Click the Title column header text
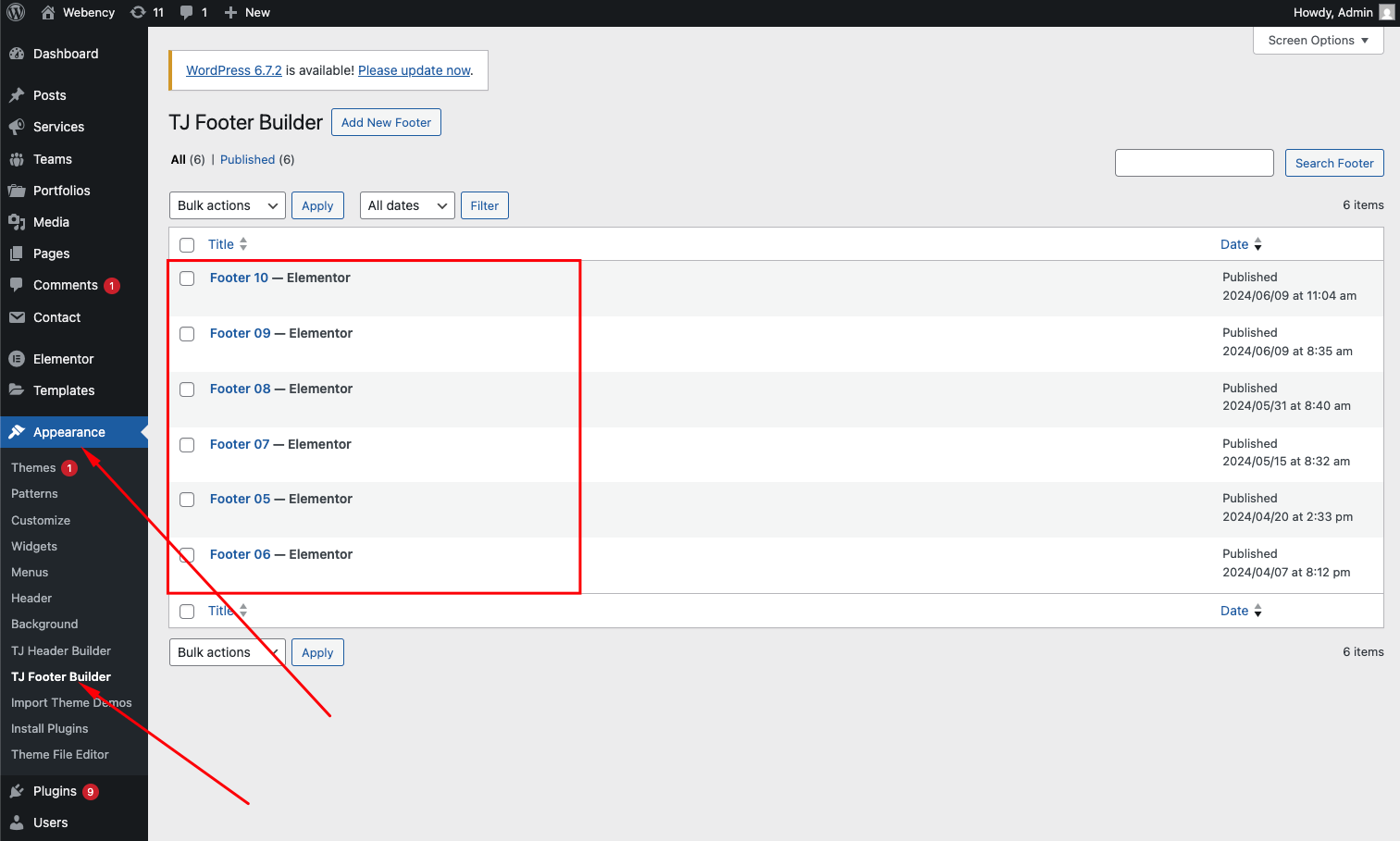1400x841 pixels. [x=221, y=244]
